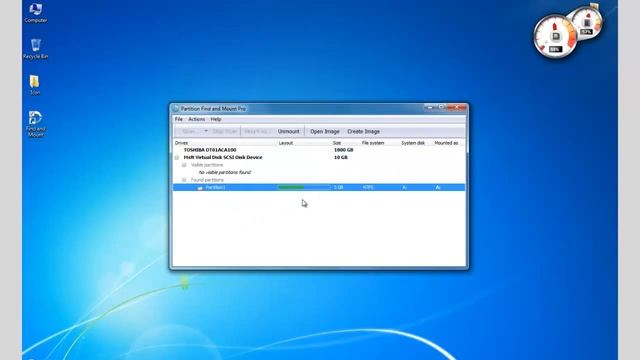Select the Icon folder on desktop
This screenshot has width=640, height=360.
click(35, 85)
